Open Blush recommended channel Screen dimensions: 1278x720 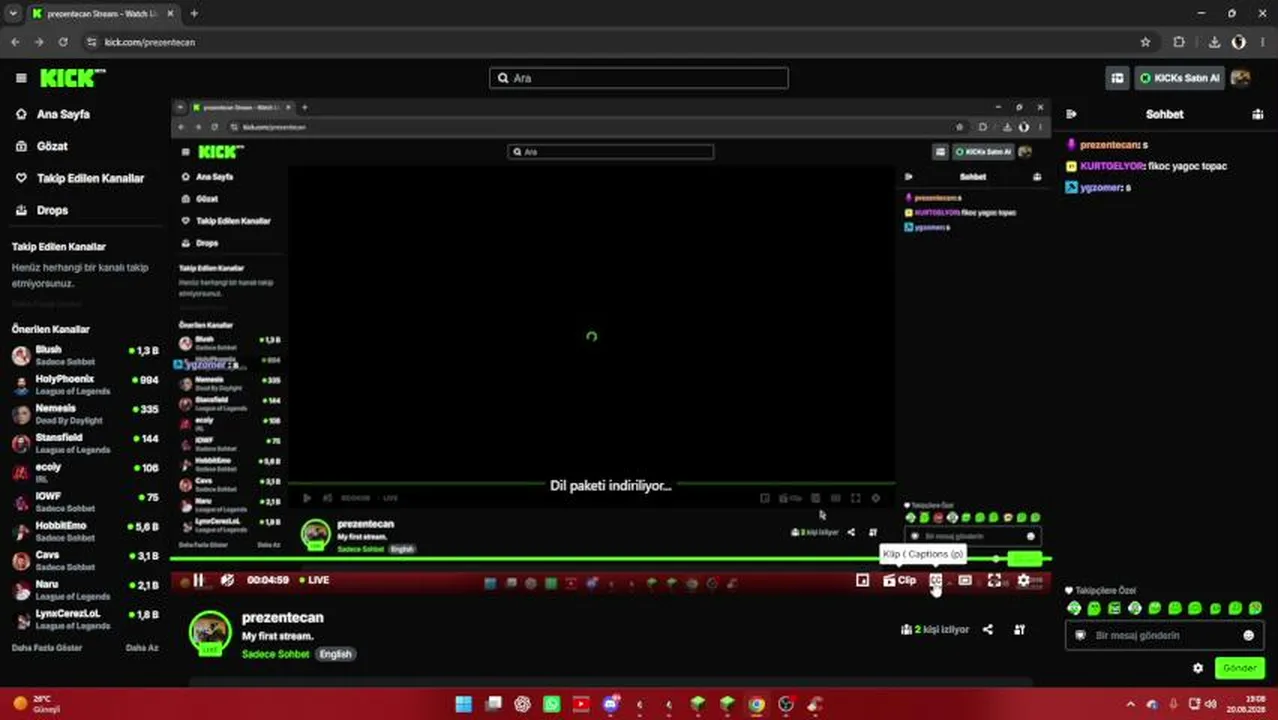point(84,355)
